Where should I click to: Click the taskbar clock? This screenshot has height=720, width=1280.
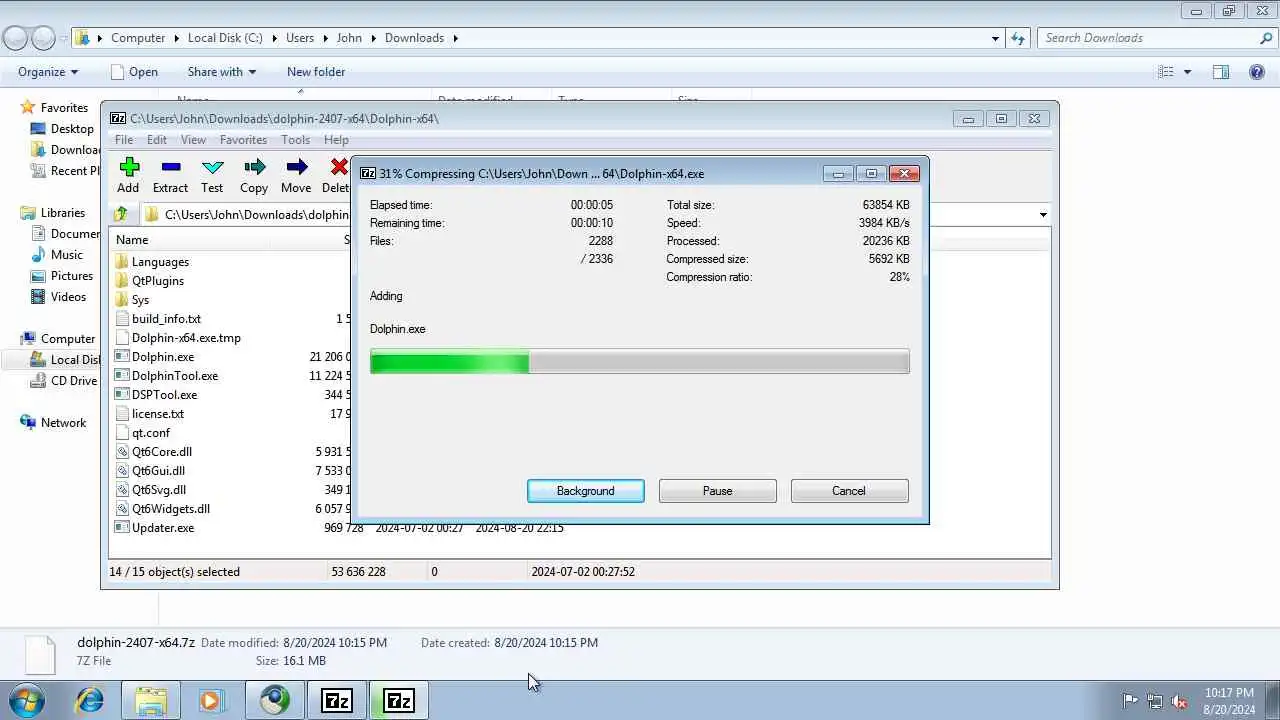(1229, 701)
